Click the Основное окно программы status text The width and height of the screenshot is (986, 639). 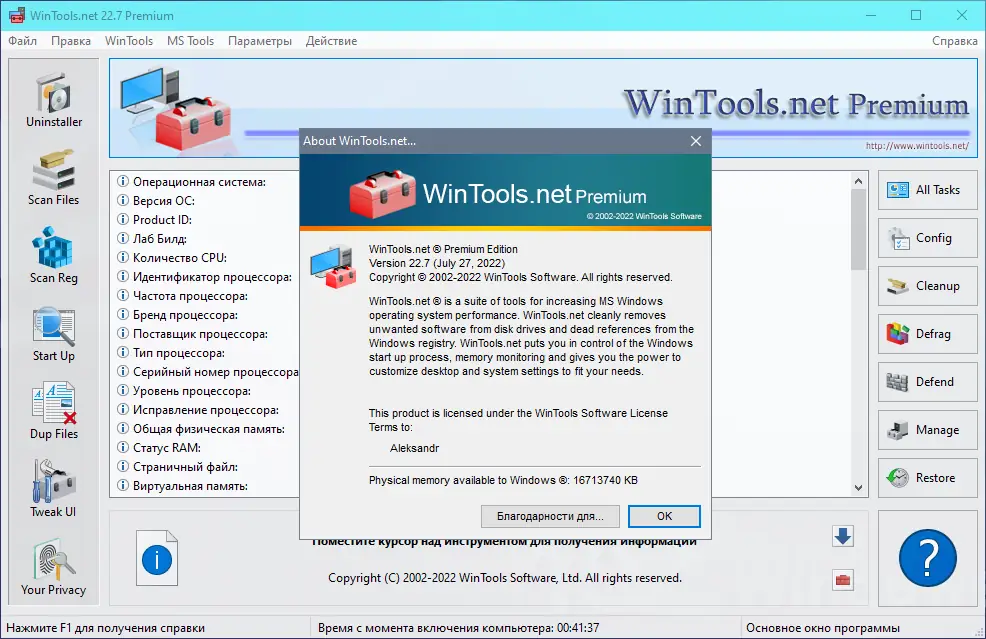click(823, 628)
